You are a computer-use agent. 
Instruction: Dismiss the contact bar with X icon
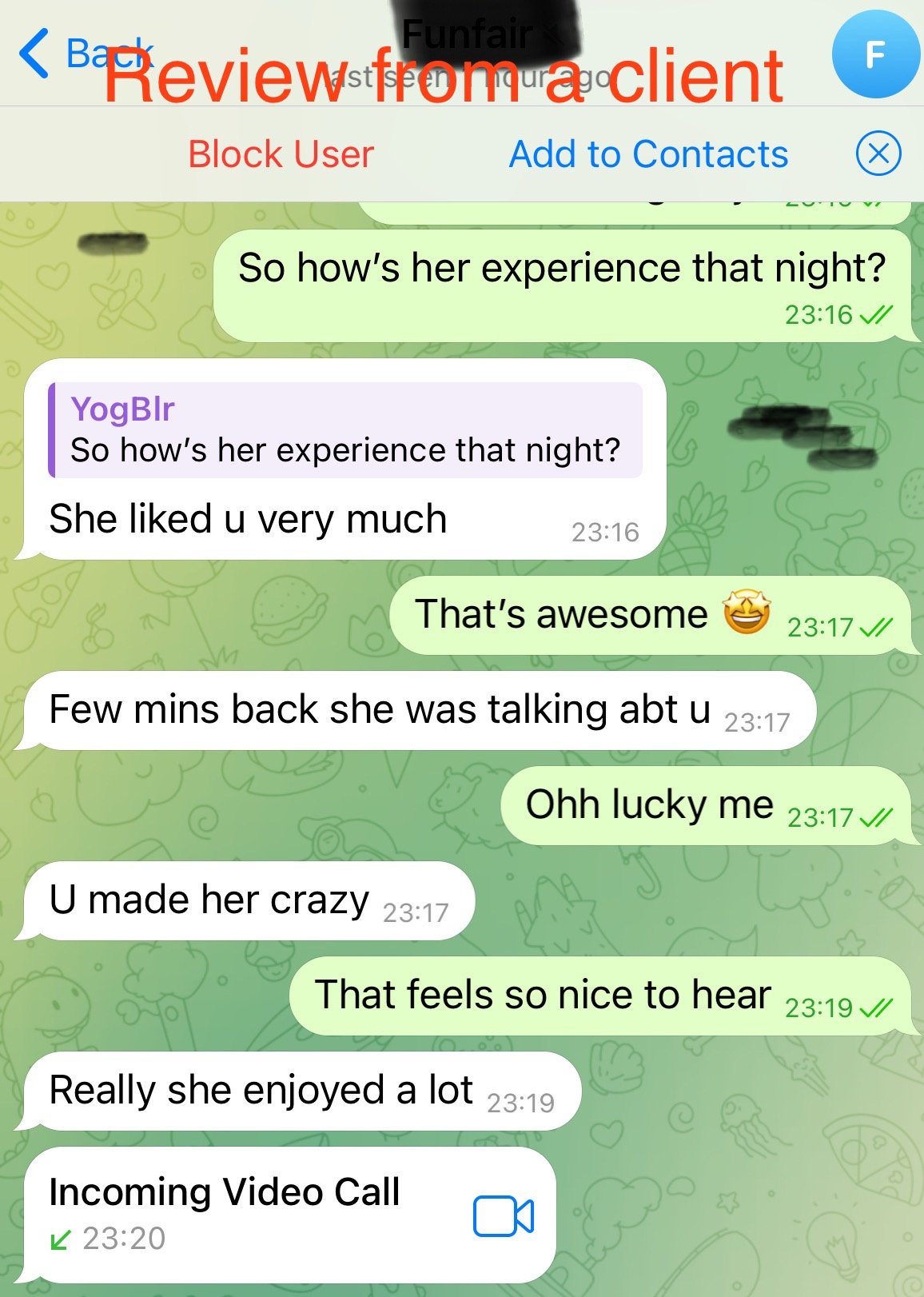(878, 153)
